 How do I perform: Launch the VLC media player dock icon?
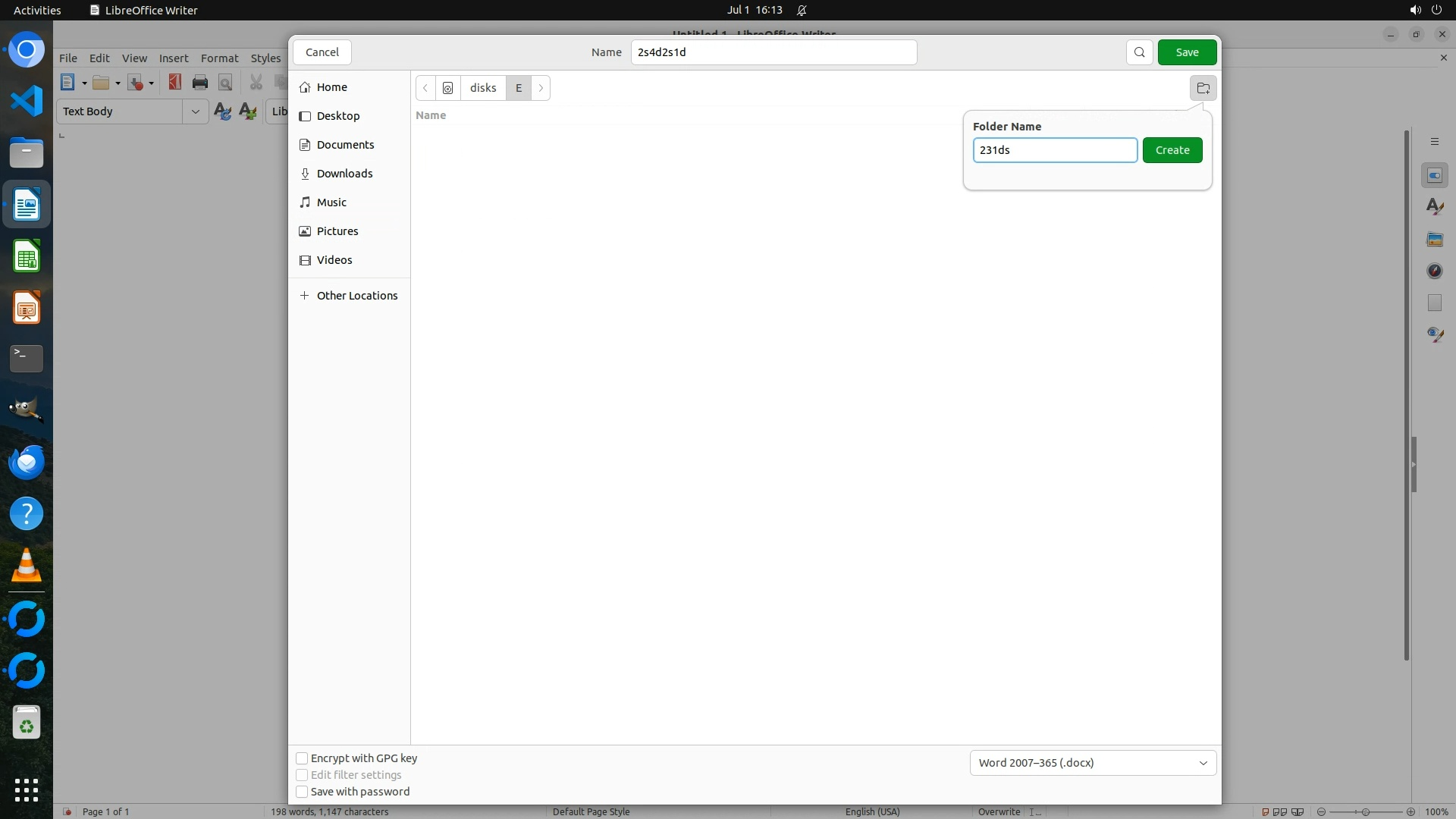click(x=27, y=566)
